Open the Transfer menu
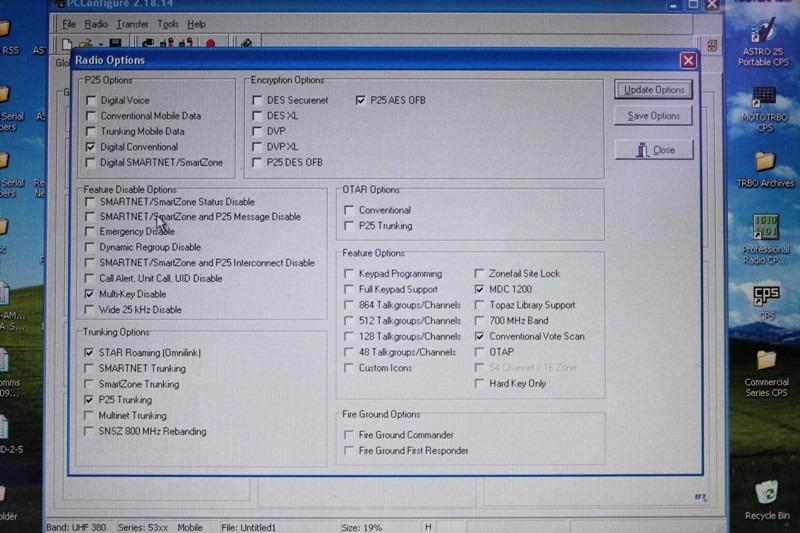800x533 pixels. [131, 23]
